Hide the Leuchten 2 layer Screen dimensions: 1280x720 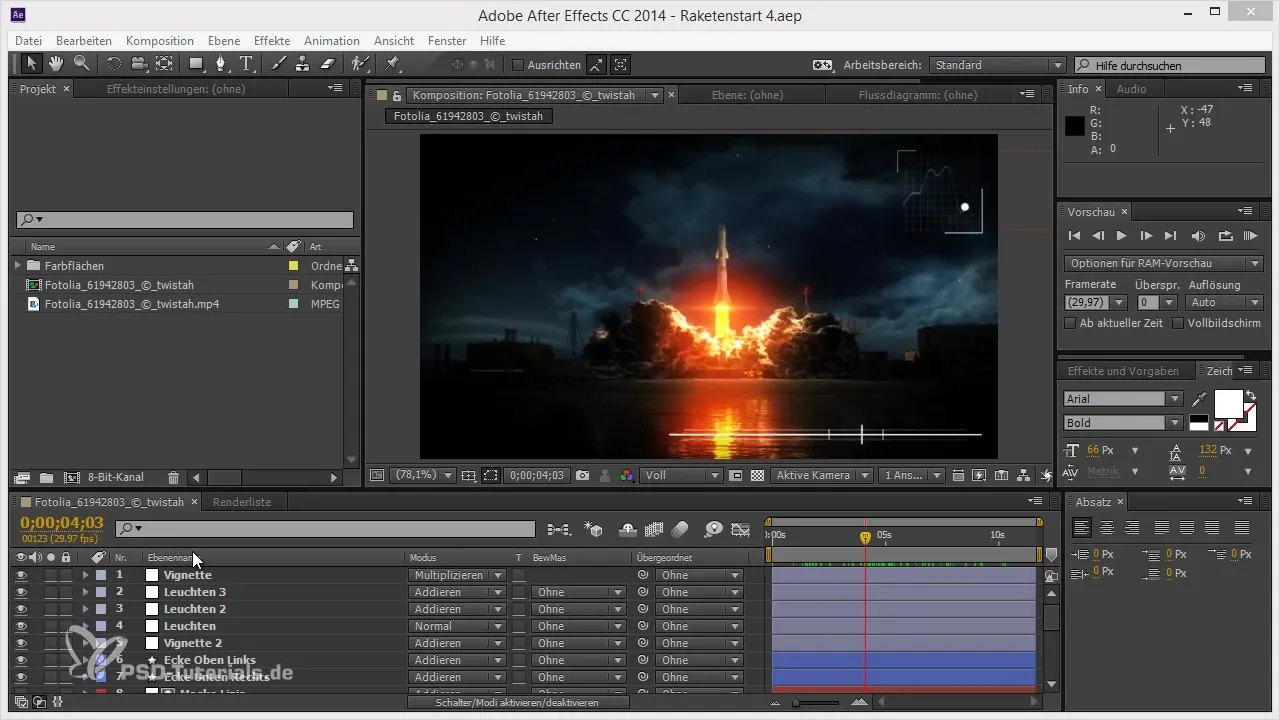pos(21,609)
